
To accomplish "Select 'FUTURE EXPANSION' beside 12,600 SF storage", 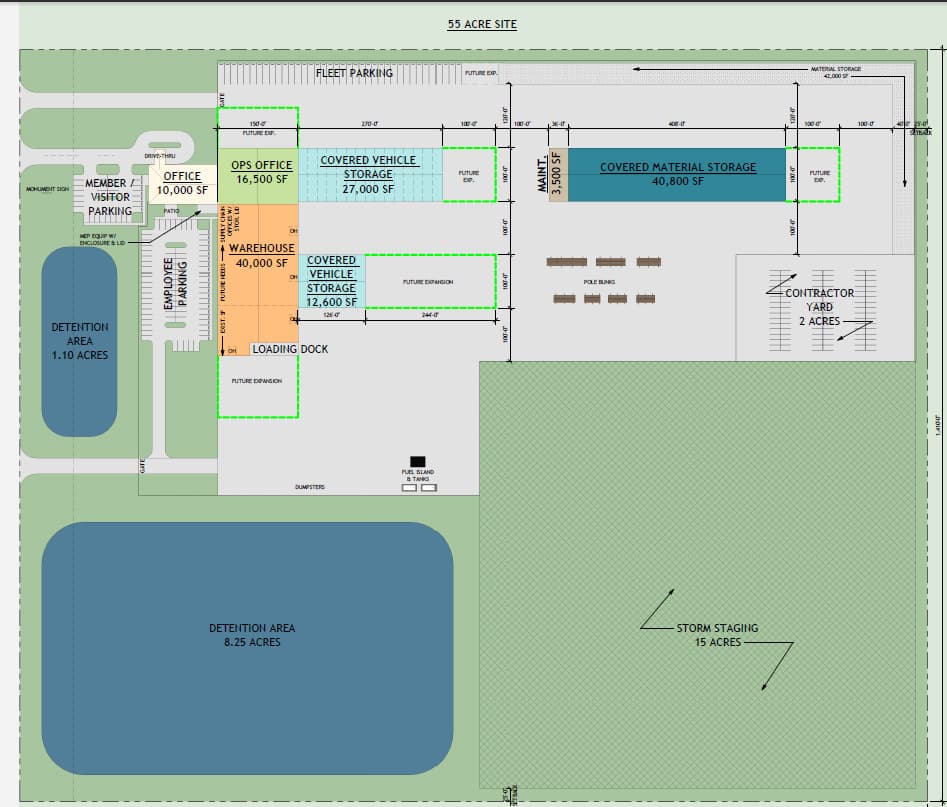I will pos(428,282).
